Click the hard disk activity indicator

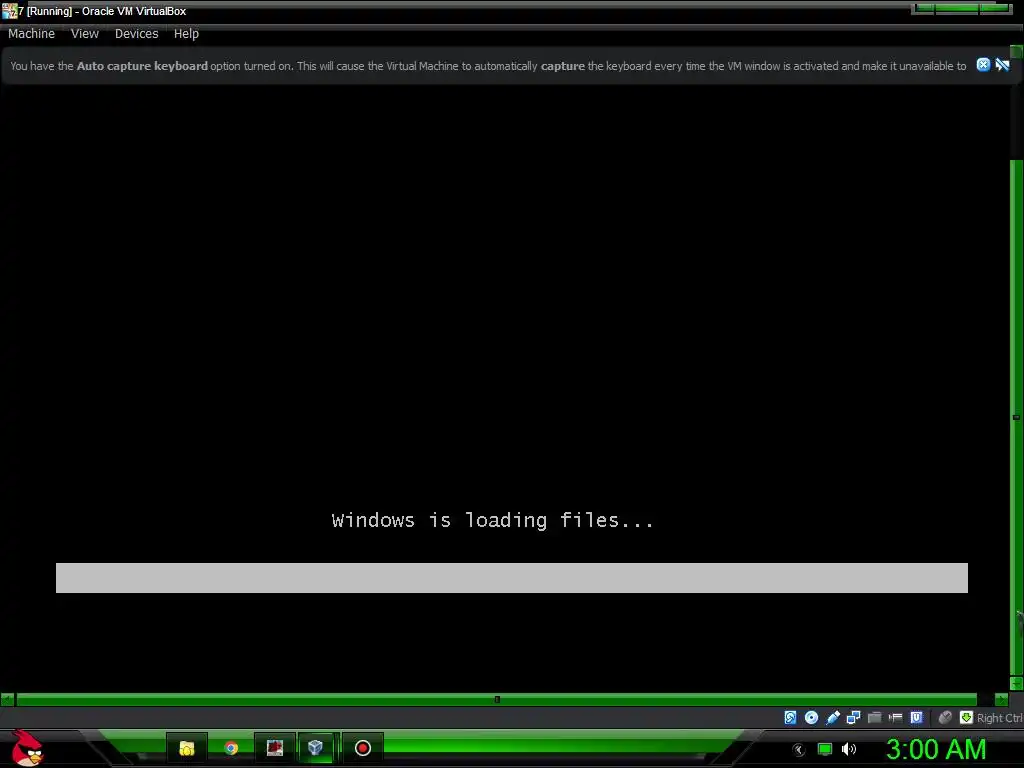click(790, 718)
